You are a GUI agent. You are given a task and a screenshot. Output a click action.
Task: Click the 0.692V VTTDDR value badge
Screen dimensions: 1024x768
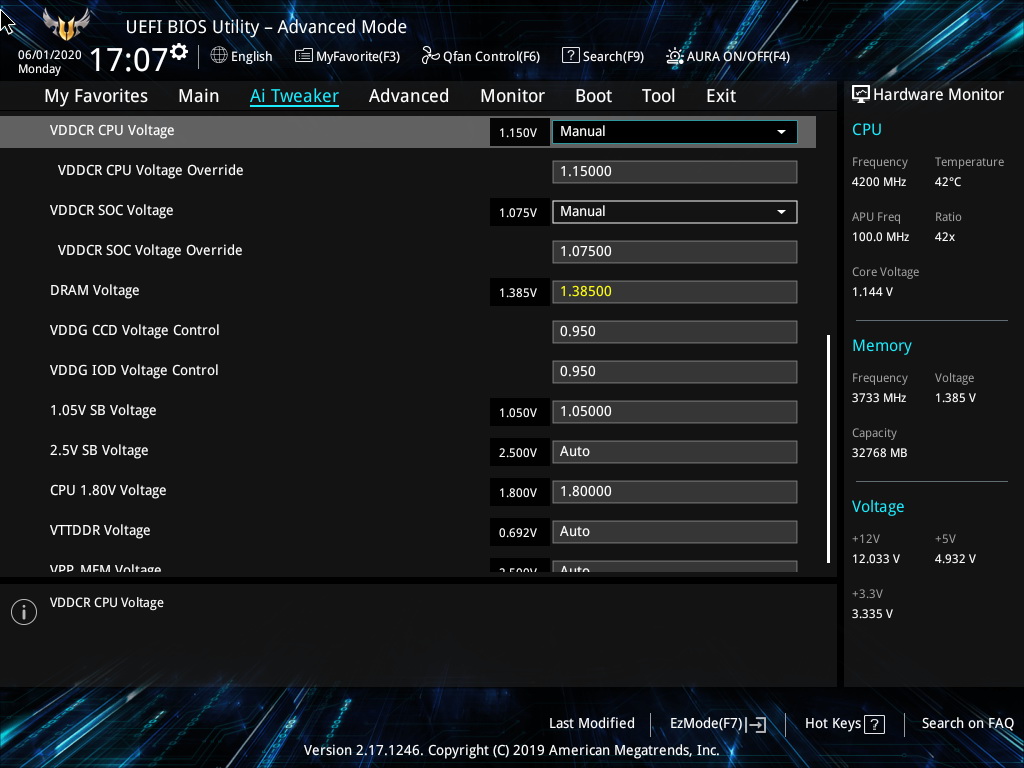(518, 533)
